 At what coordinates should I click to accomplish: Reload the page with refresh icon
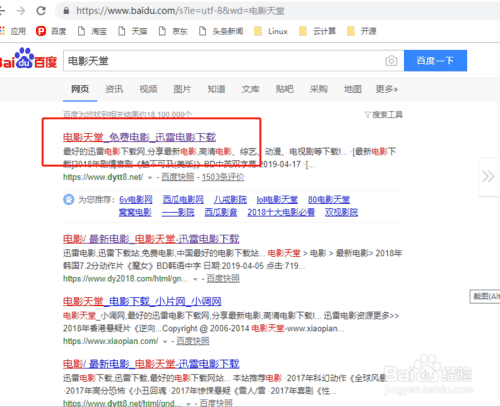point(41,11)
